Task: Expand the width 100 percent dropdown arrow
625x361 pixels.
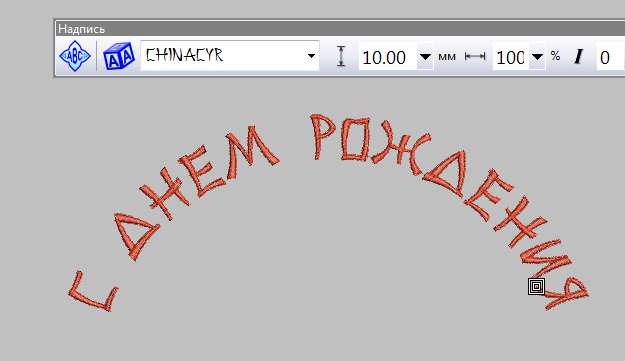Action: 537,57
